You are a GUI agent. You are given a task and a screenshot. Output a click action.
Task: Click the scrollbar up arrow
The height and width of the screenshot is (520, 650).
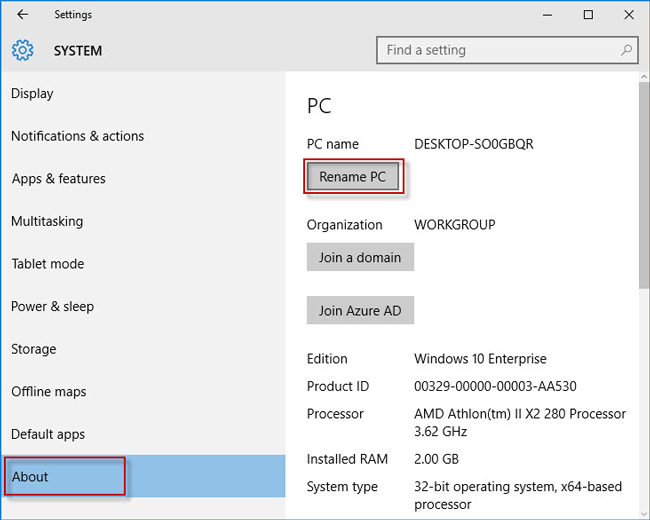(644, 77)
